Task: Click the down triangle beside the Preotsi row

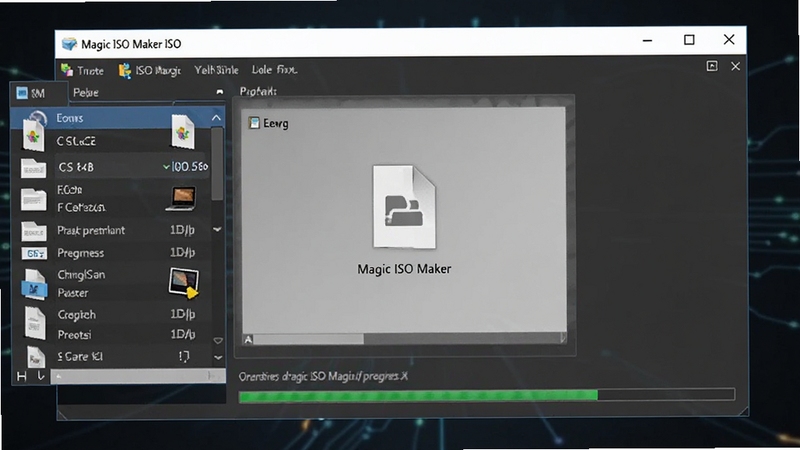Action: [x=218, y=340]
